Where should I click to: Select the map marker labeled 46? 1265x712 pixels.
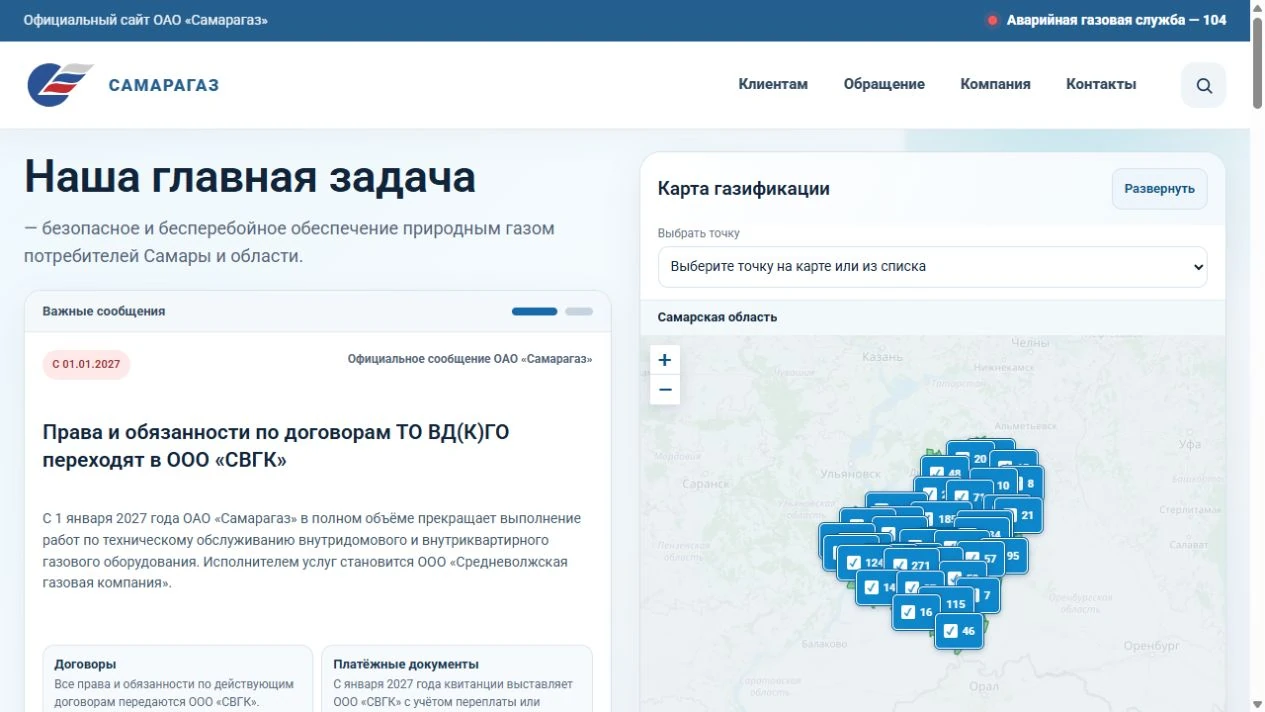959,631
